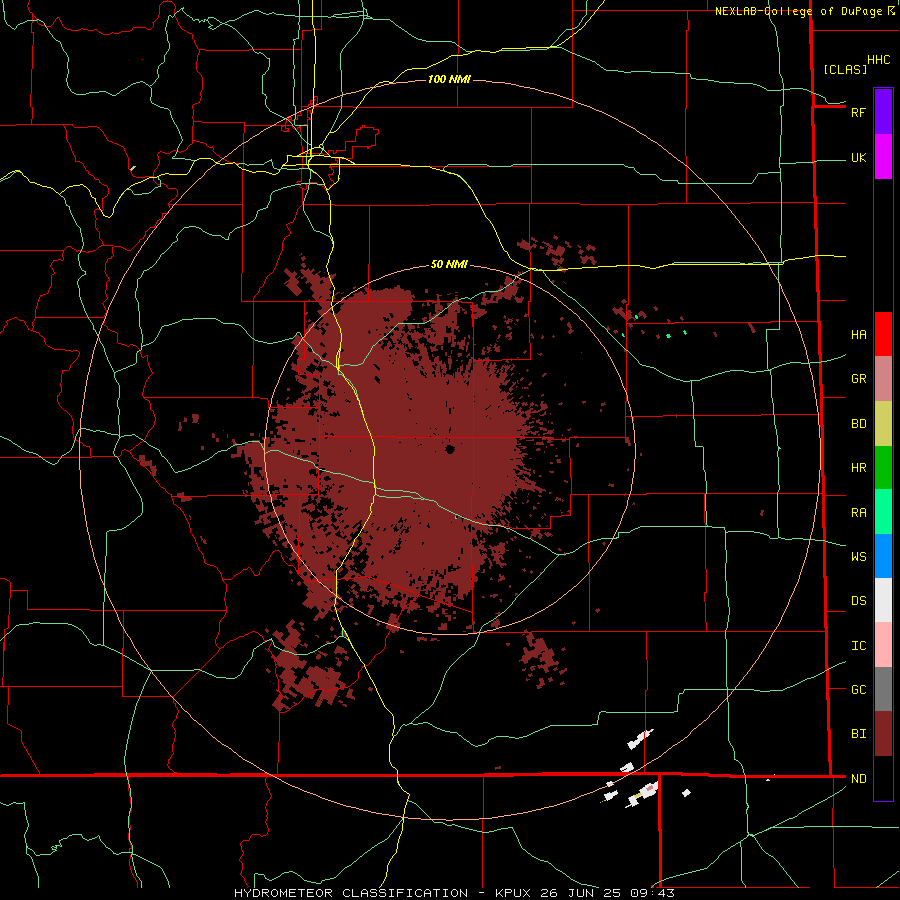
Task: Click the DS legend label
Action: point(858,601)
